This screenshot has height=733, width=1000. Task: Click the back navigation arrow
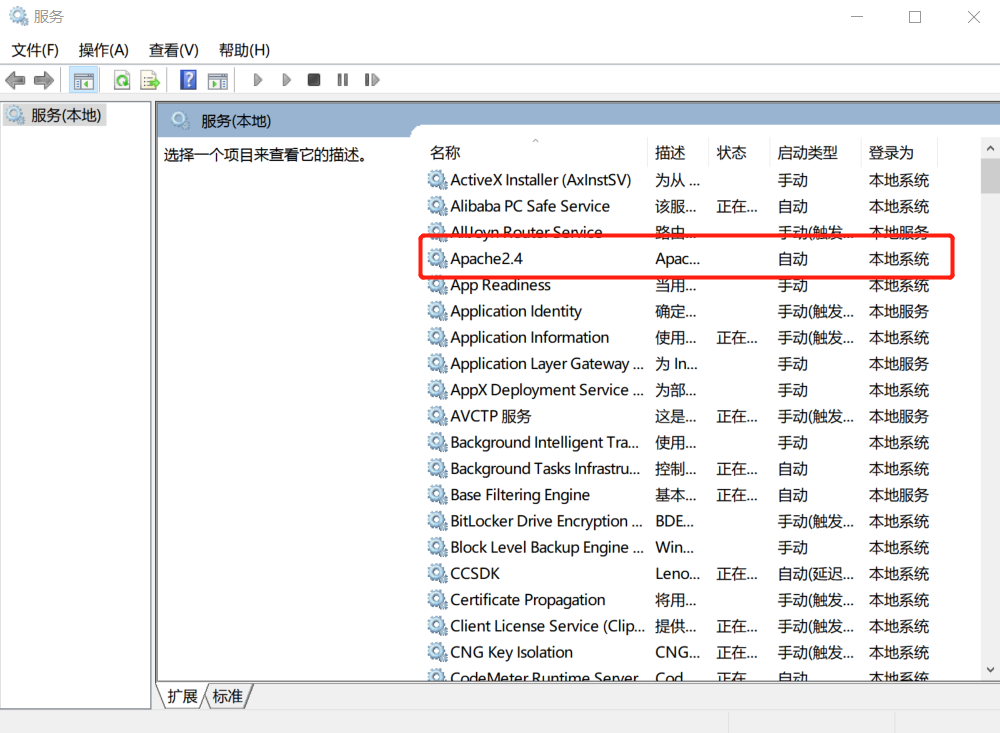[x=15, y=79]
